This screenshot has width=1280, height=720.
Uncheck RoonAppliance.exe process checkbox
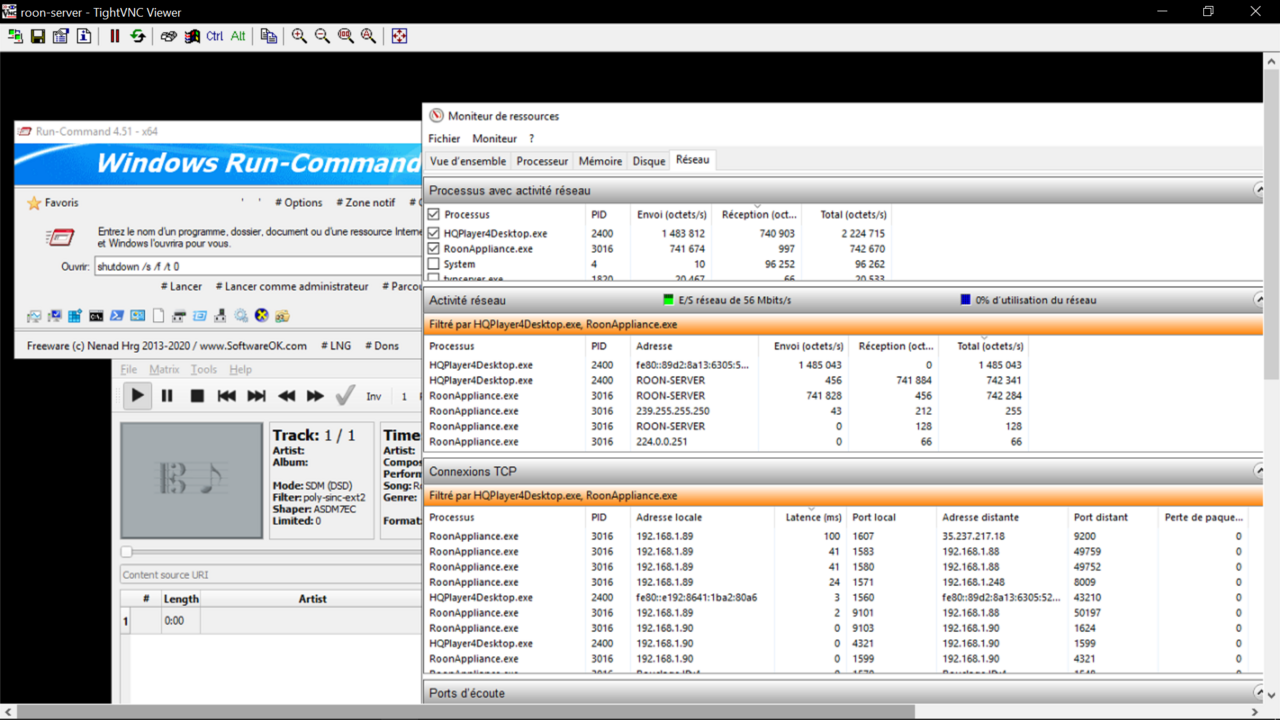pos(434,249)
